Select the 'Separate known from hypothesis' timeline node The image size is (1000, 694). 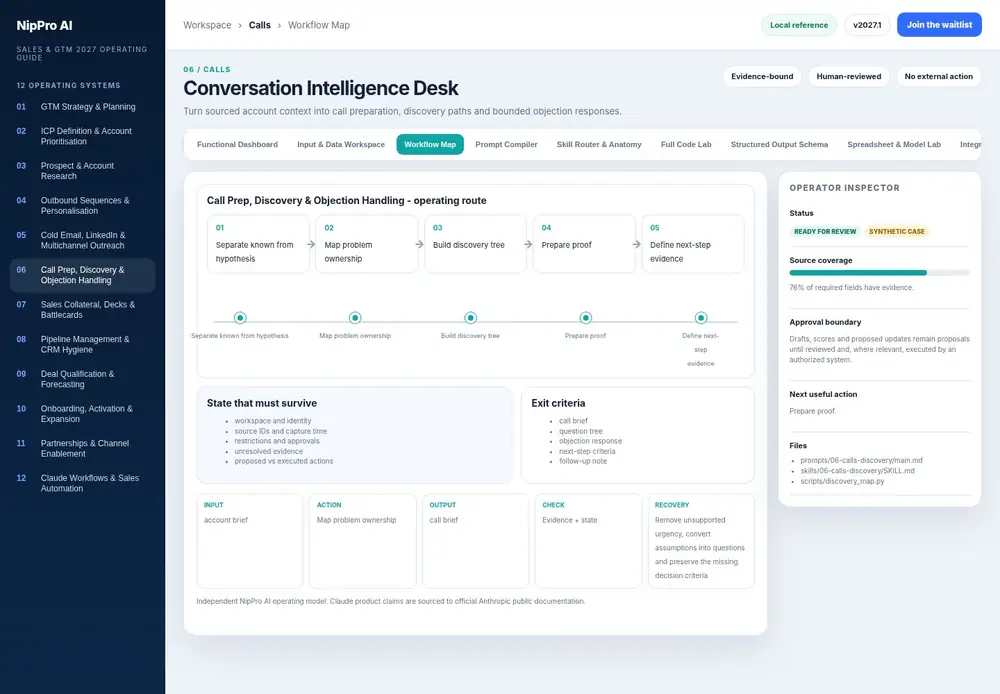[240, 318]
